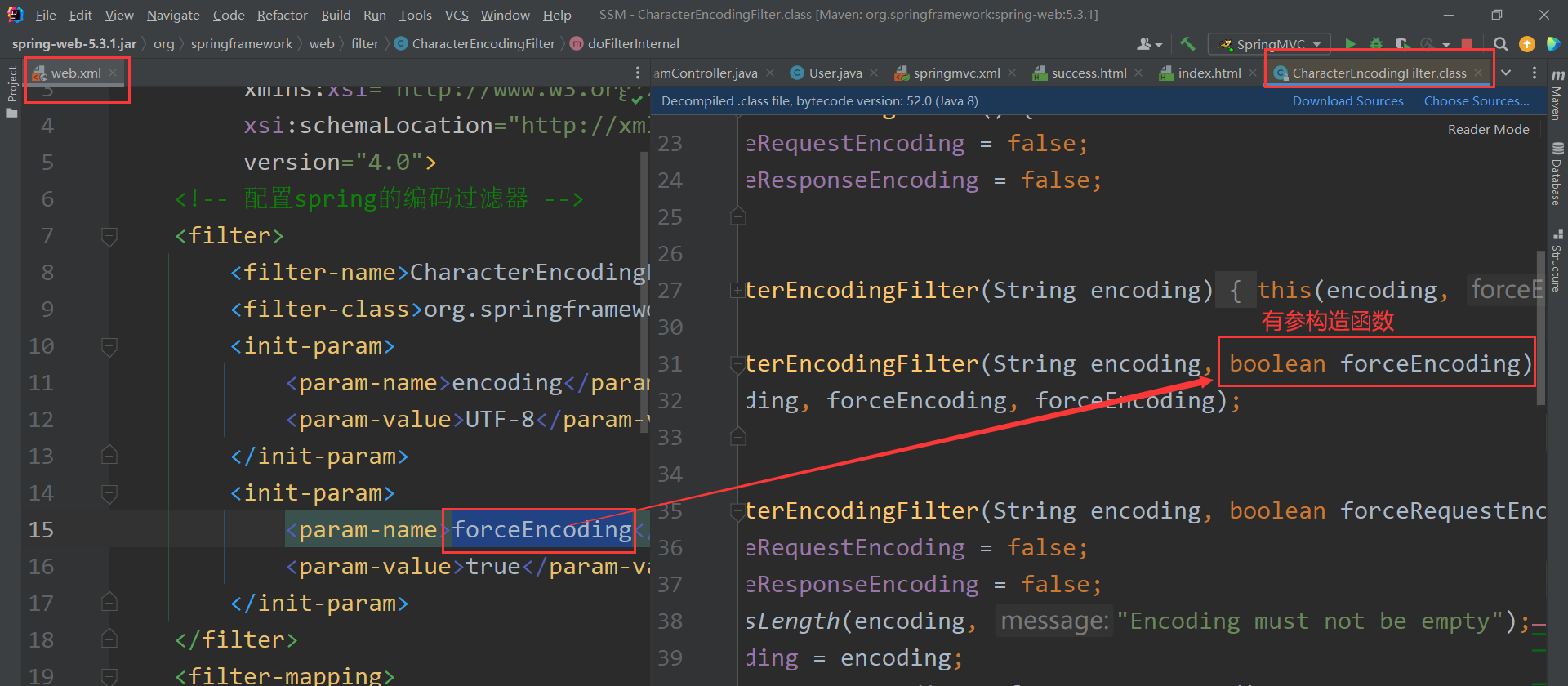The width and height of the screenshot is (1568, 686).
Task: Open the File menu
Action: click(x=46, y=15)
